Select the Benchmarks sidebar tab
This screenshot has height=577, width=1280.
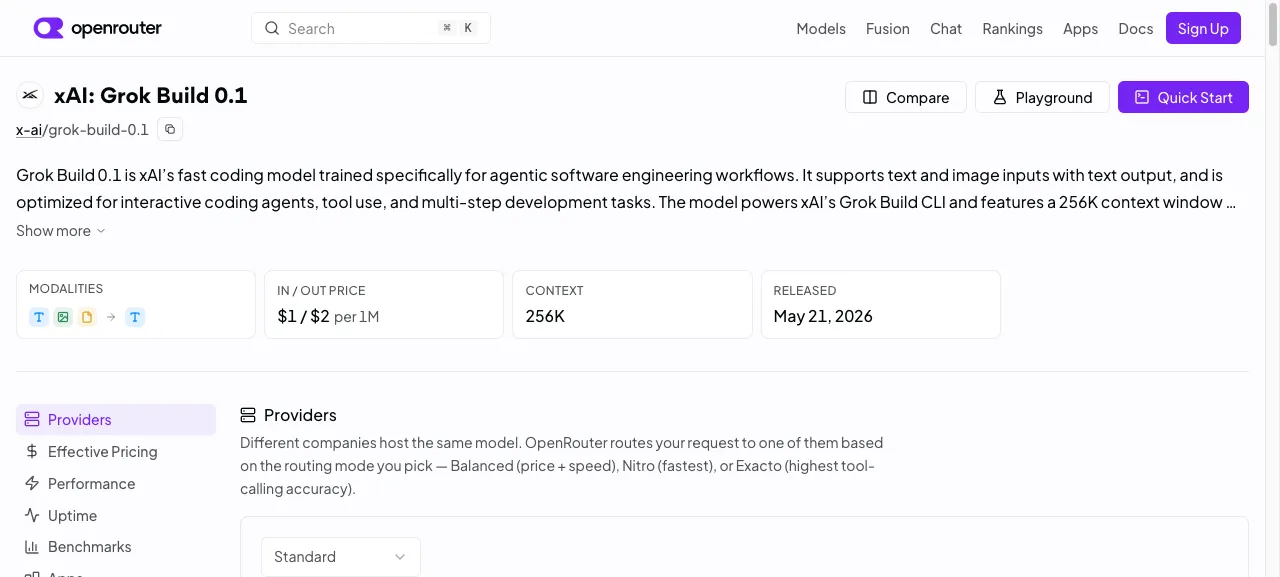[x=116, y=547]
